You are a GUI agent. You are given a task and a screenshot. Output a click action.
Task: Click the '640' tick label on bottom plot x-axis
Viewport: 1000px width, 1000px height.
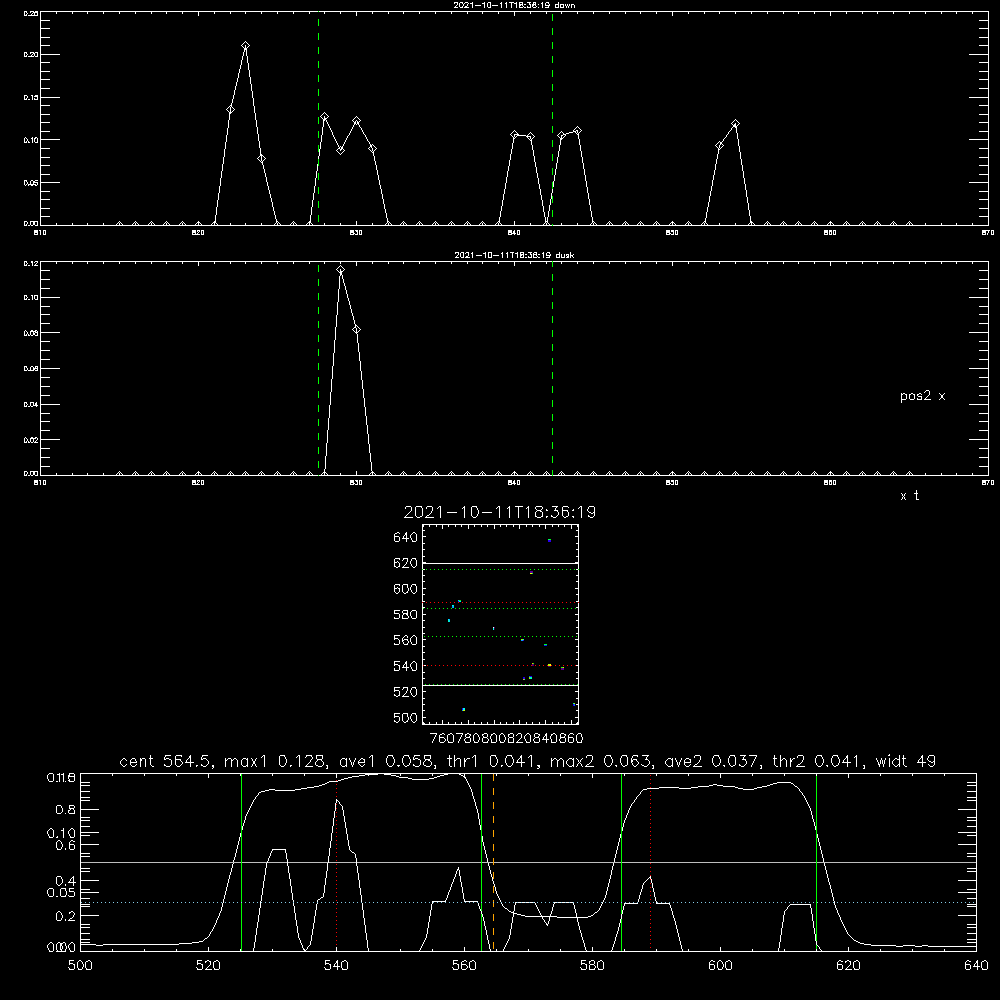click(x=976, y=966)
